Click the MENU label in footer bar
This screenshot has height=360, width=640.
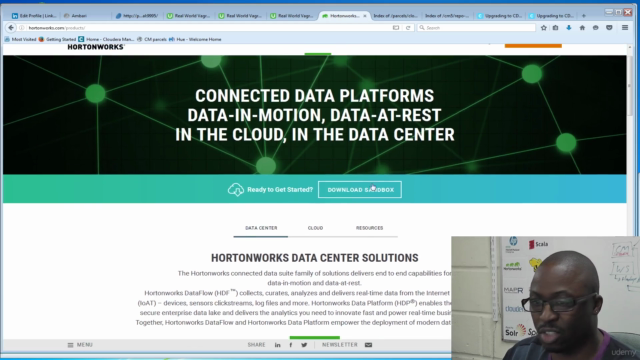(84, 345)
